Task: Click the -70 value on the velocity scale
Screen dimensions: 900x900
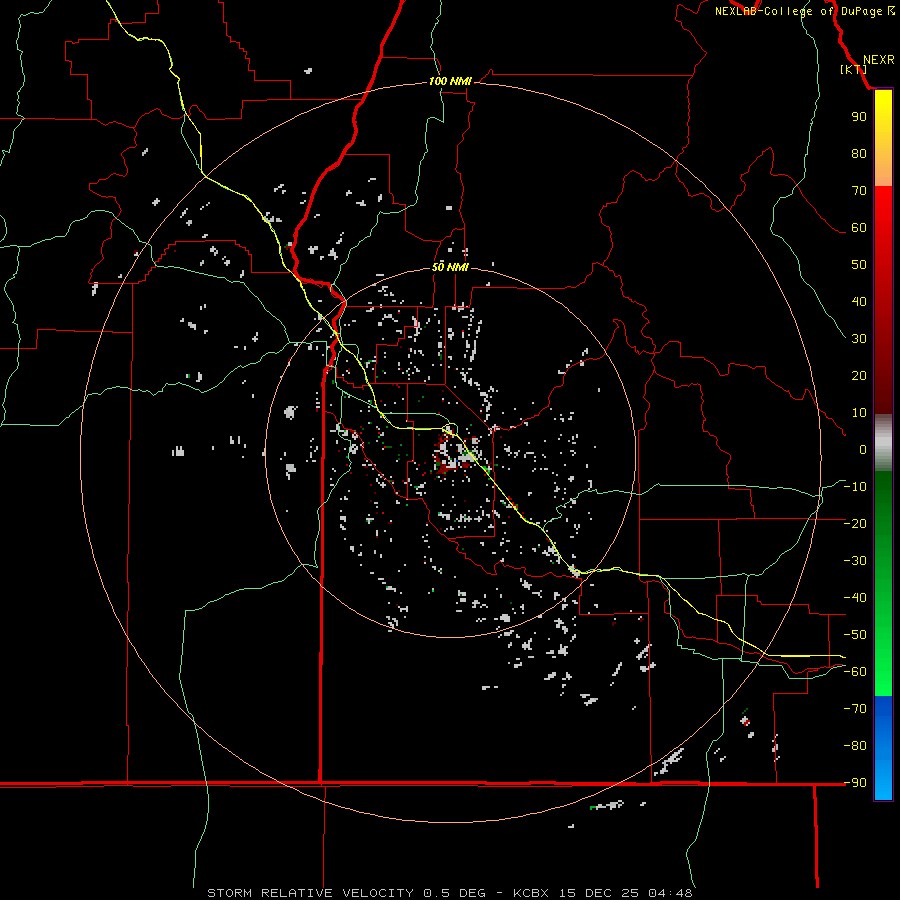Action: (x=855, y=709)
